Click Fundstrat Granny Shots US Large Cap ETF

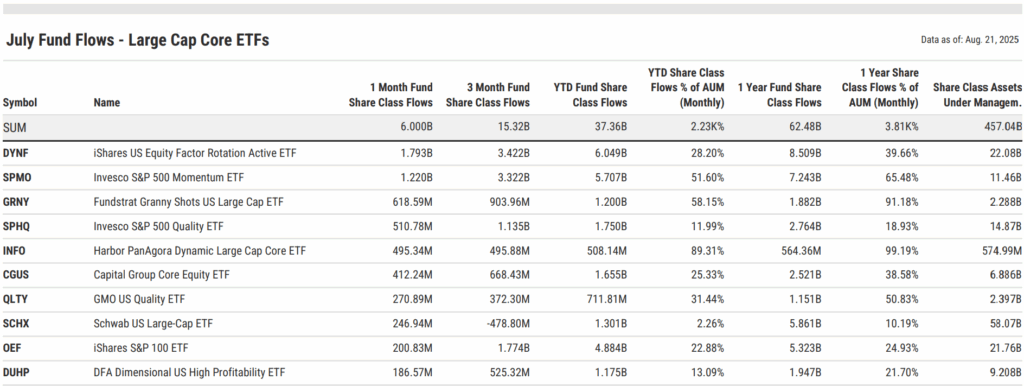[189, 202]
